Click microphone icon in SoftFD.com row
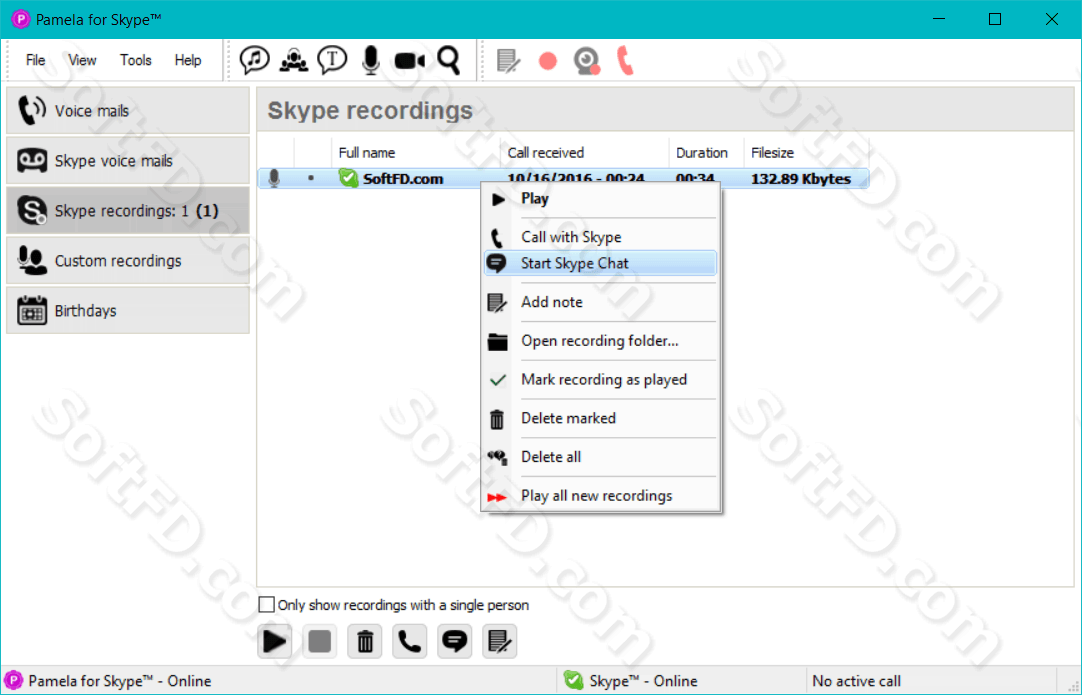Screen dimensions: 1082x695 pyautogui.click(x=274, y=179)
